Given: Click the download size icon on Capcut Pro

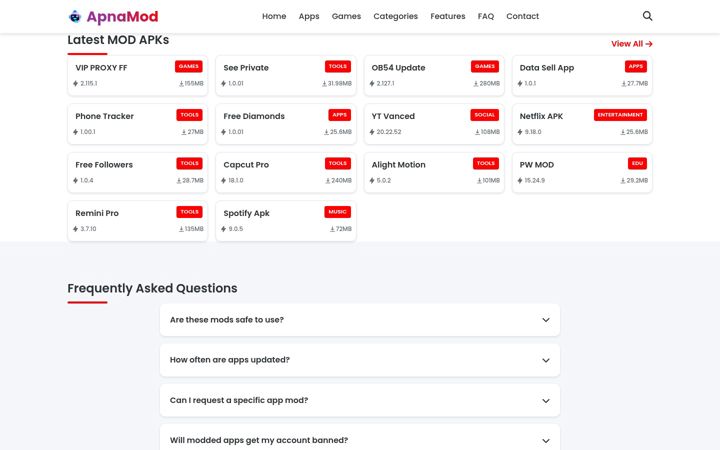Looking at the screenshot, I should (x=328, y=180).
